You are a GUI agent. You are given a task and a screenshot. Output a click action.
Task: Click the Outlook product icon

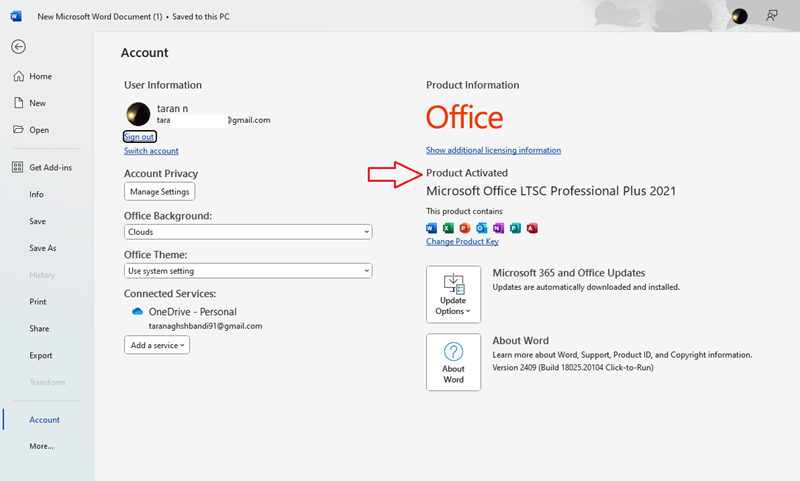click(482, 228)
